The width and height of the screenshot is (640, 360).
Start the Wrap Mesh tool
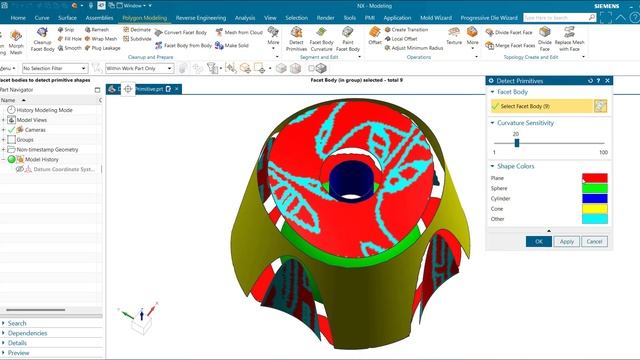101,39
